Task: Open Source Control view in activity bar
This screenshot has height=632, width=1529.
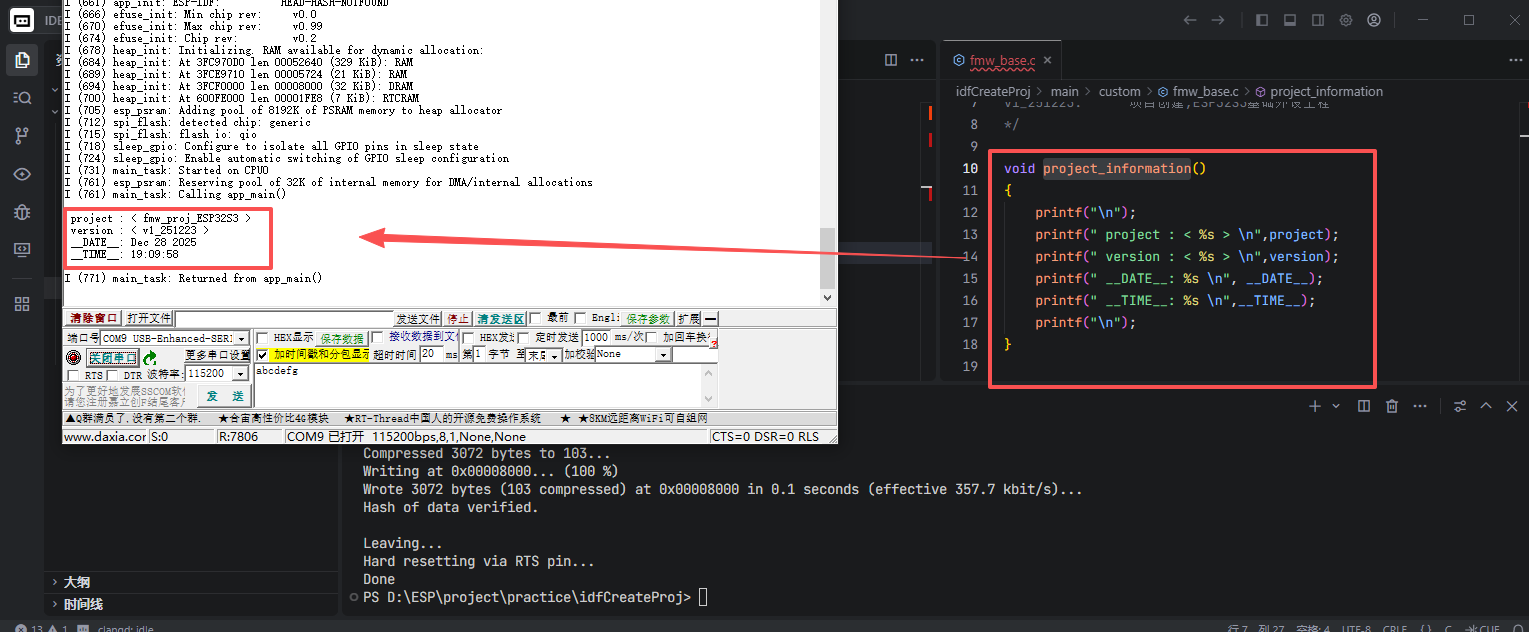Action: tap(22, 136)
